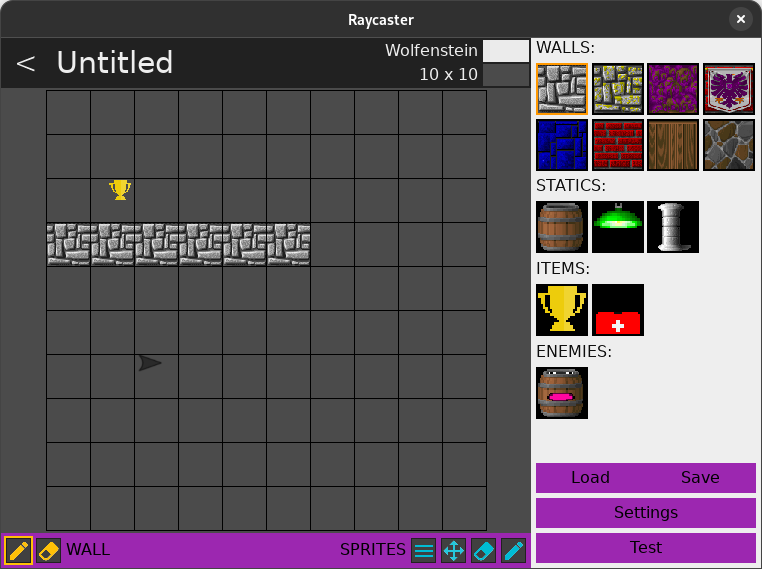The image size is (762, 569).
Task: Open the Settings panel
Action: tap(646, 513)
